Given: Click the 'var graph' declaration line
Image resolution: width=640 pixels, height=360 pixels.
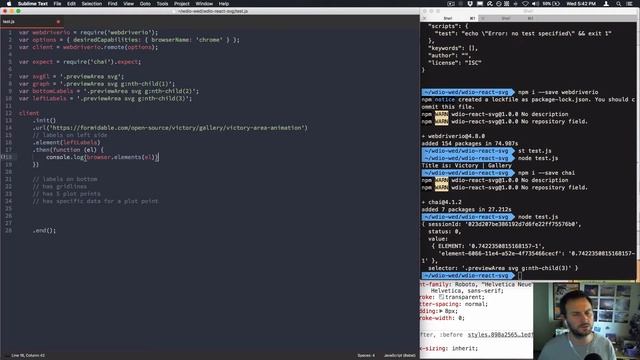Looking at the screenshot, I should coord(97,84).
